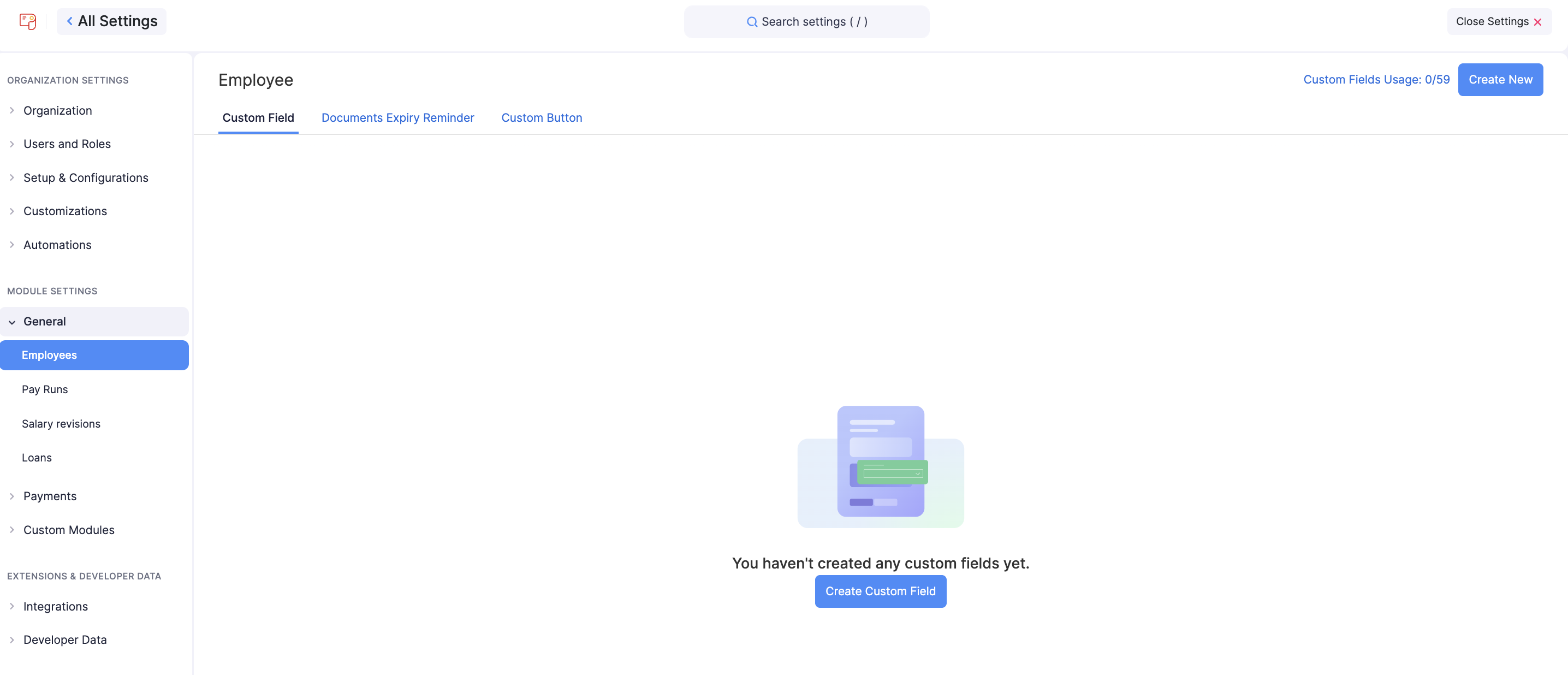Click the search magnifier icon
The height and width of the screenshot is (675, 1568).
tap(752, 22)
